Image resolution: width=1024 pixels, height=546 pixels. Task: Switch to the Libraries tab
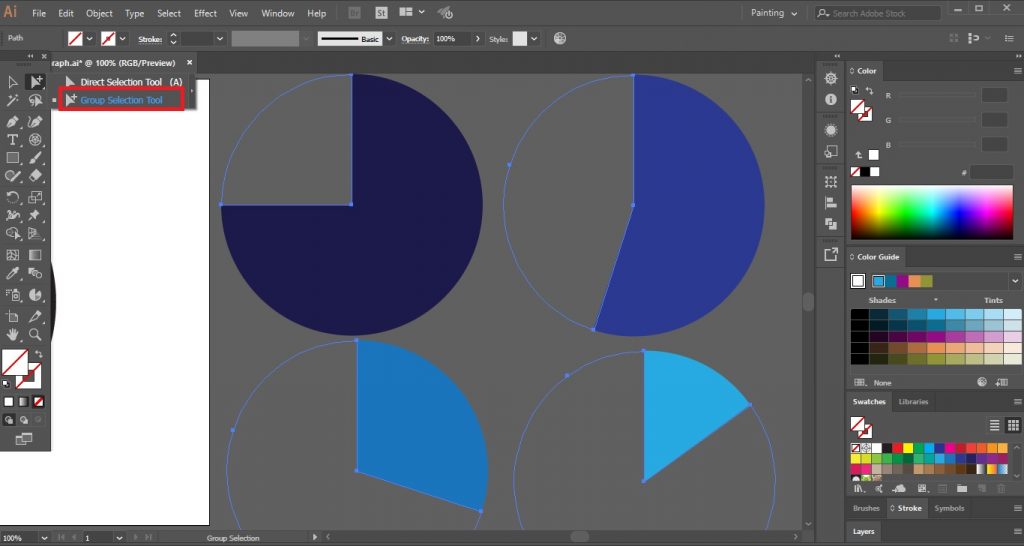[x=913, y=402]
